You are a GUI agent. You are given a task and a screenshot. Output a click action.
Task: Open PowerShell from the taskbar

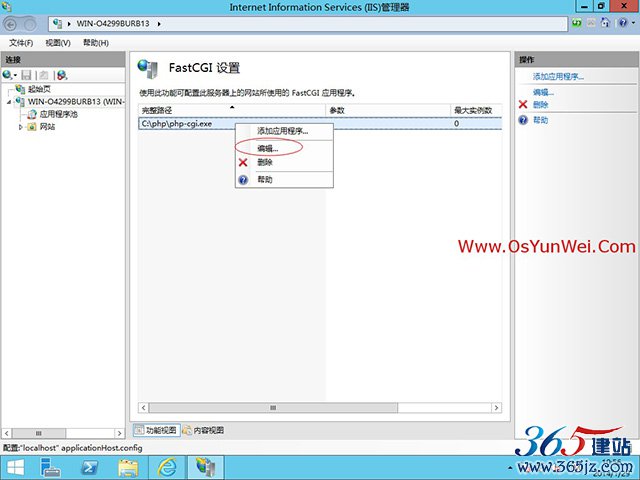[89, 468]
